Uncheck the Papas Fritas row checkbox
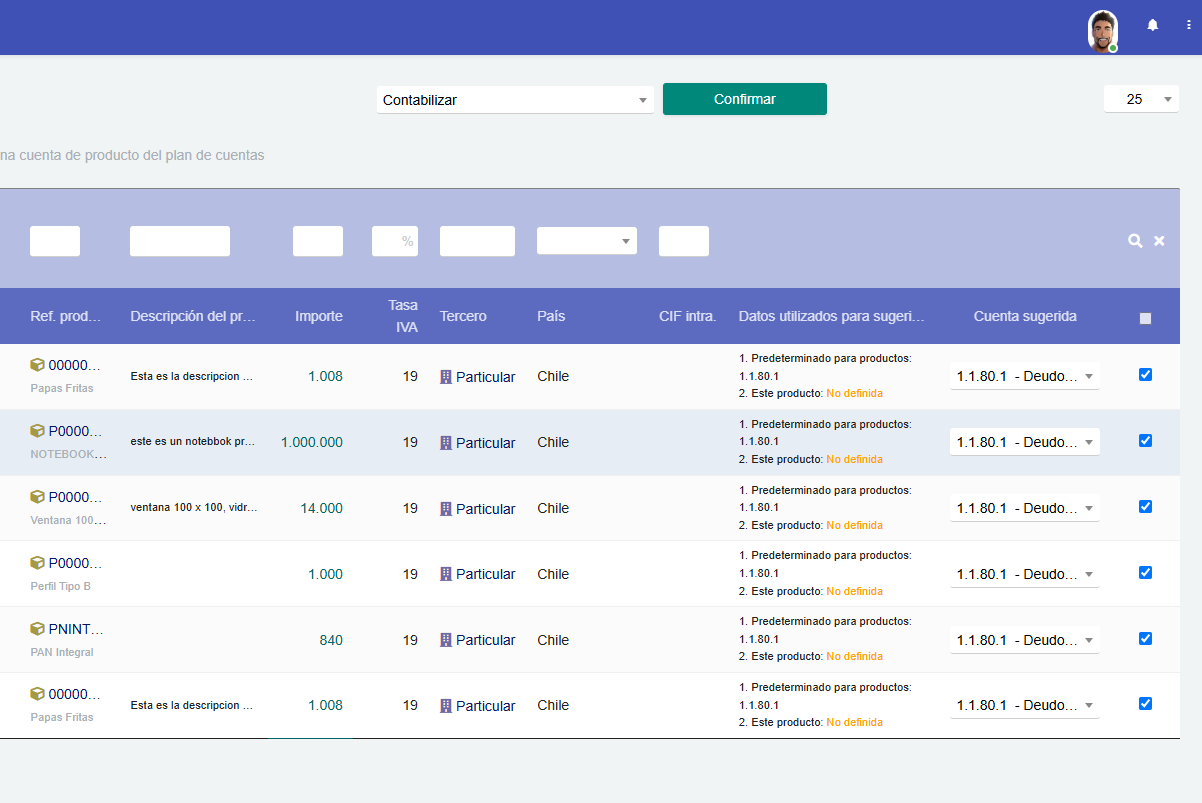1202x803 pixels. click(x=1145, y=374)
